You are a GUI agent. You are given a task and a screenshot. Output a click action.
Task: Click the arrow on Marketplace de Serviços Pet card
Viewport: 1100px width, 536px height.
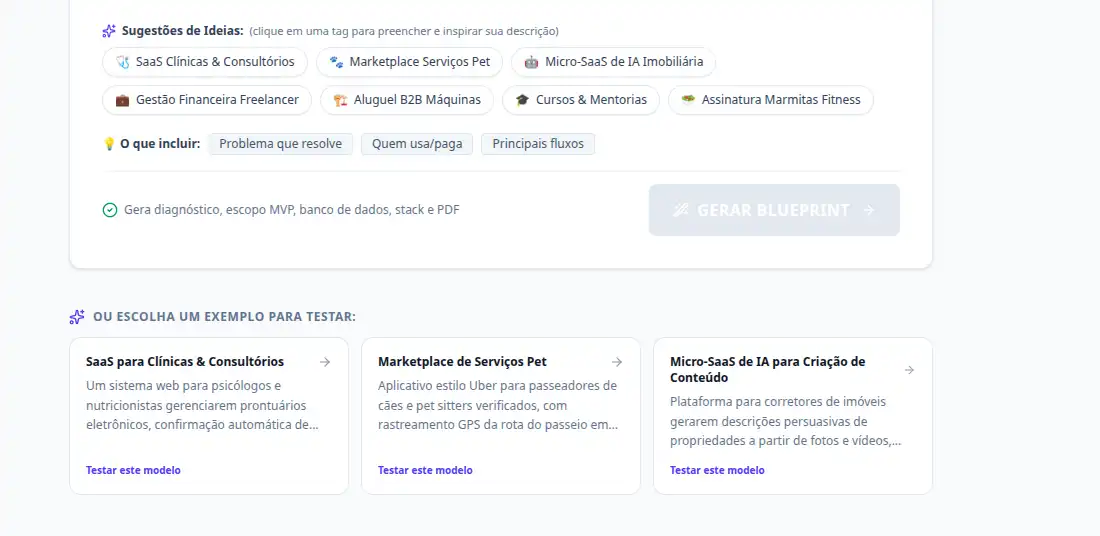tap(617, 362)
